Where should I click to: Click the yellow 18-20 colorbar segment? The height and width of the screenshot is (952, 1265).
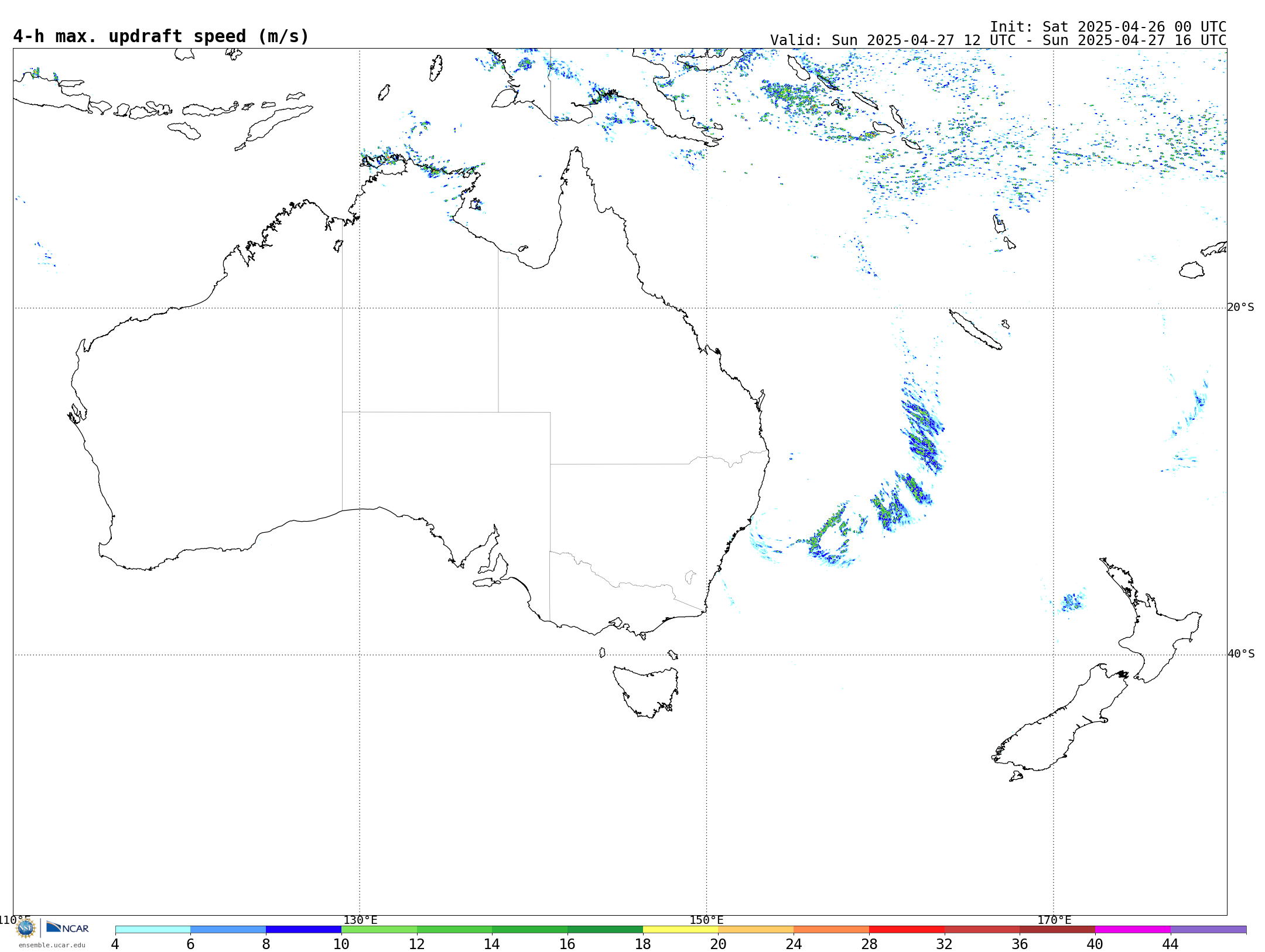tap(681, 930)
